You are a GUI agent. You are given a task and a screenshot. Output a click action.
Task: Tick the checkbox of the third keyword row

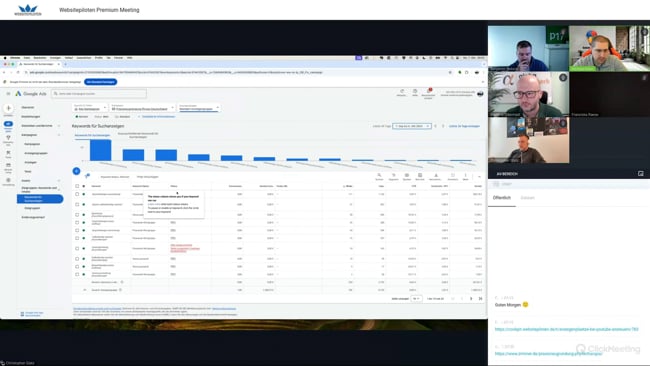tap(77, 215)
